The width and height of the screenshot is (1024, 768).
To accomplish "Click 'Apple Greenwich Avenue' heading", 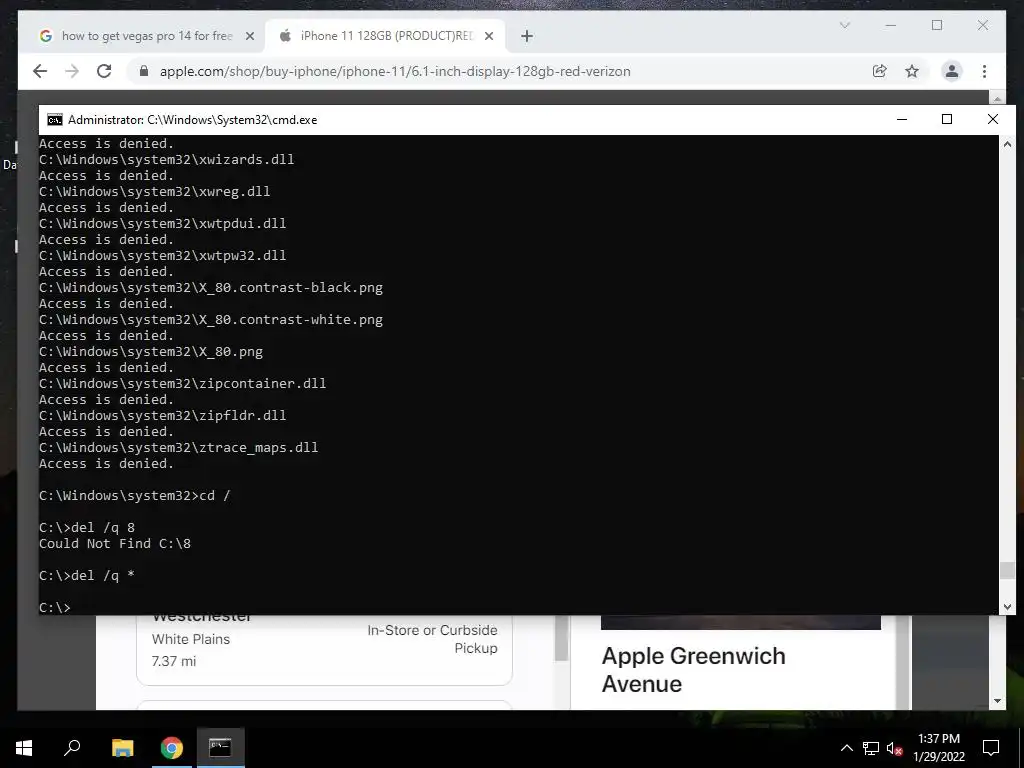I will [x=694, y=669].
